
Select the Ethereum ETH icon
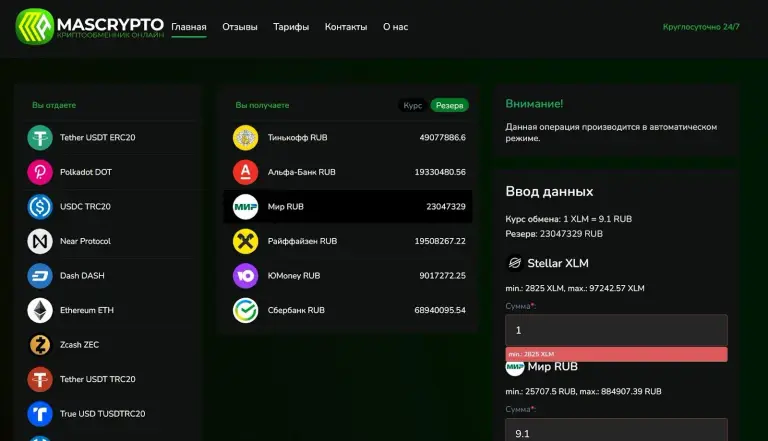(40, 310)
